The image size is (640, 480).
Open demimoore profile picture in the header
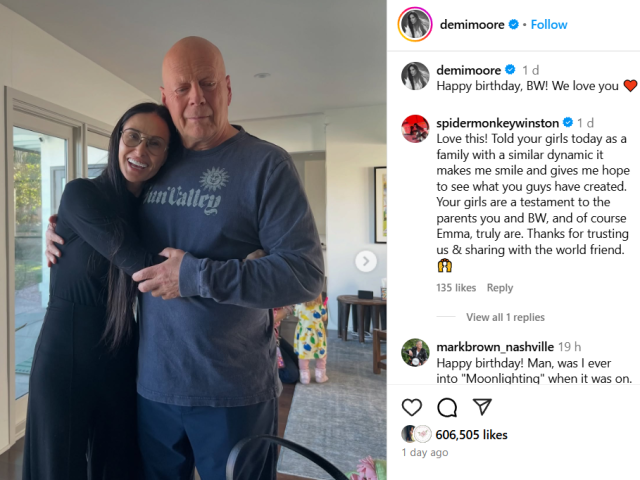415,24
